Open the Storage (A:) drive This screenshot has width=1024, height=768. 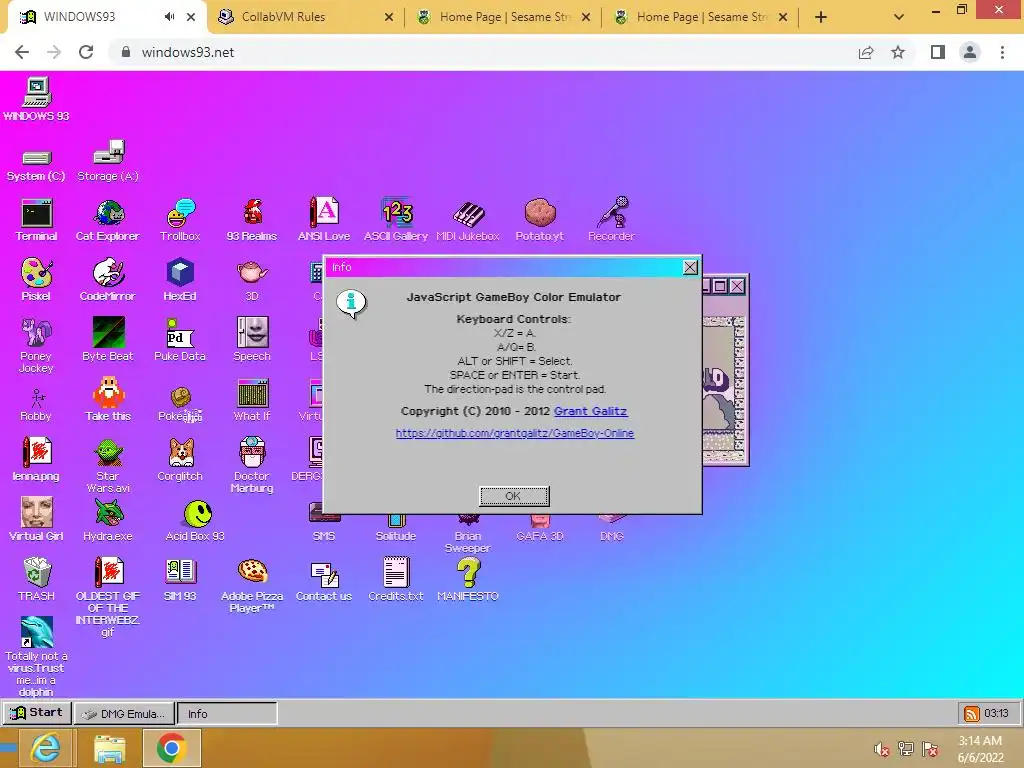pos(108,161)
